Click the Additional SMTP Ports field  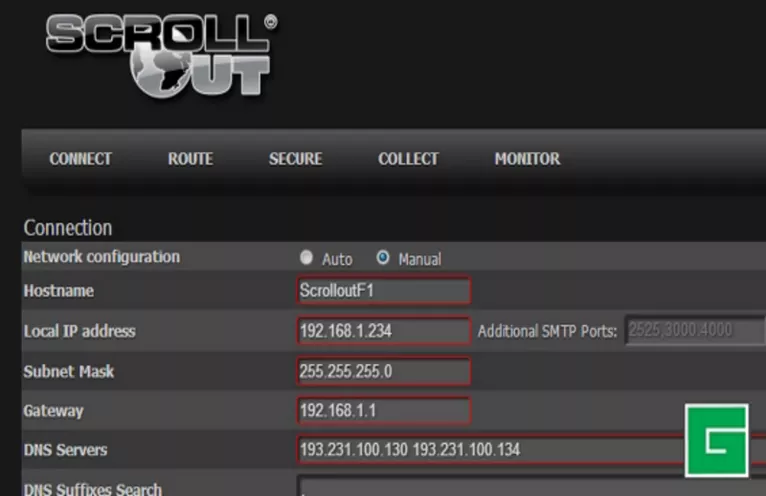[694, 331]
